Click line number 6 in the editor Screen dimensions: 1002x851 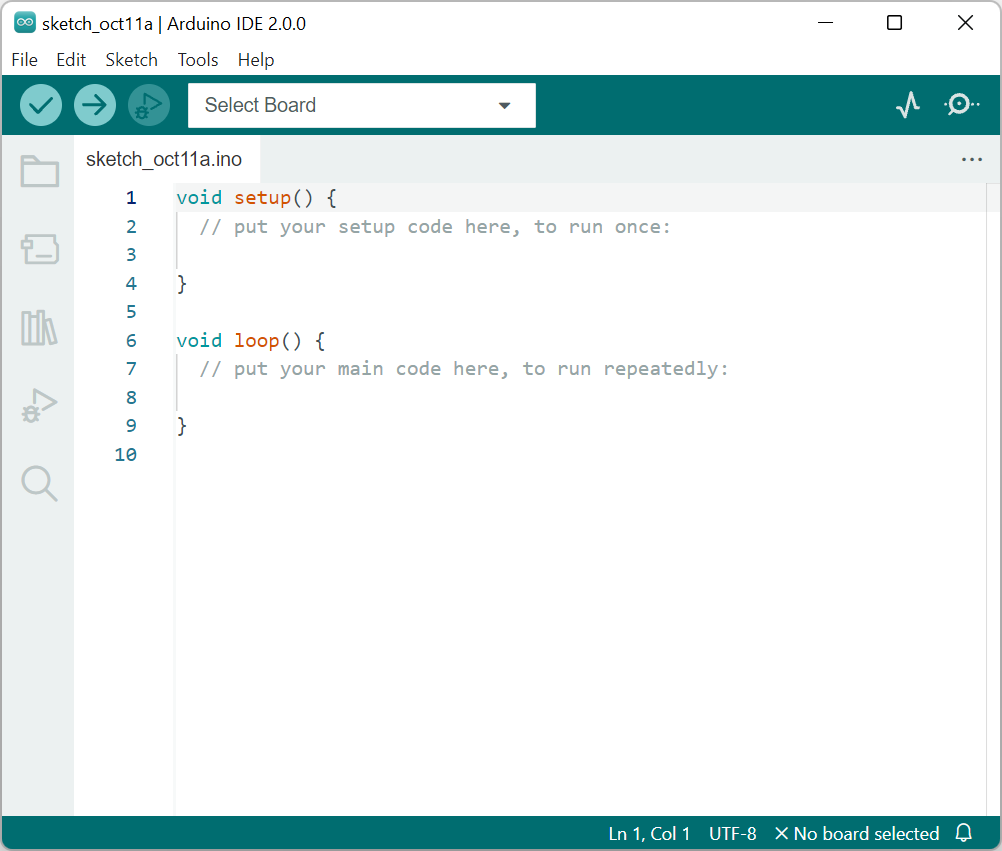tap(130, 340)
